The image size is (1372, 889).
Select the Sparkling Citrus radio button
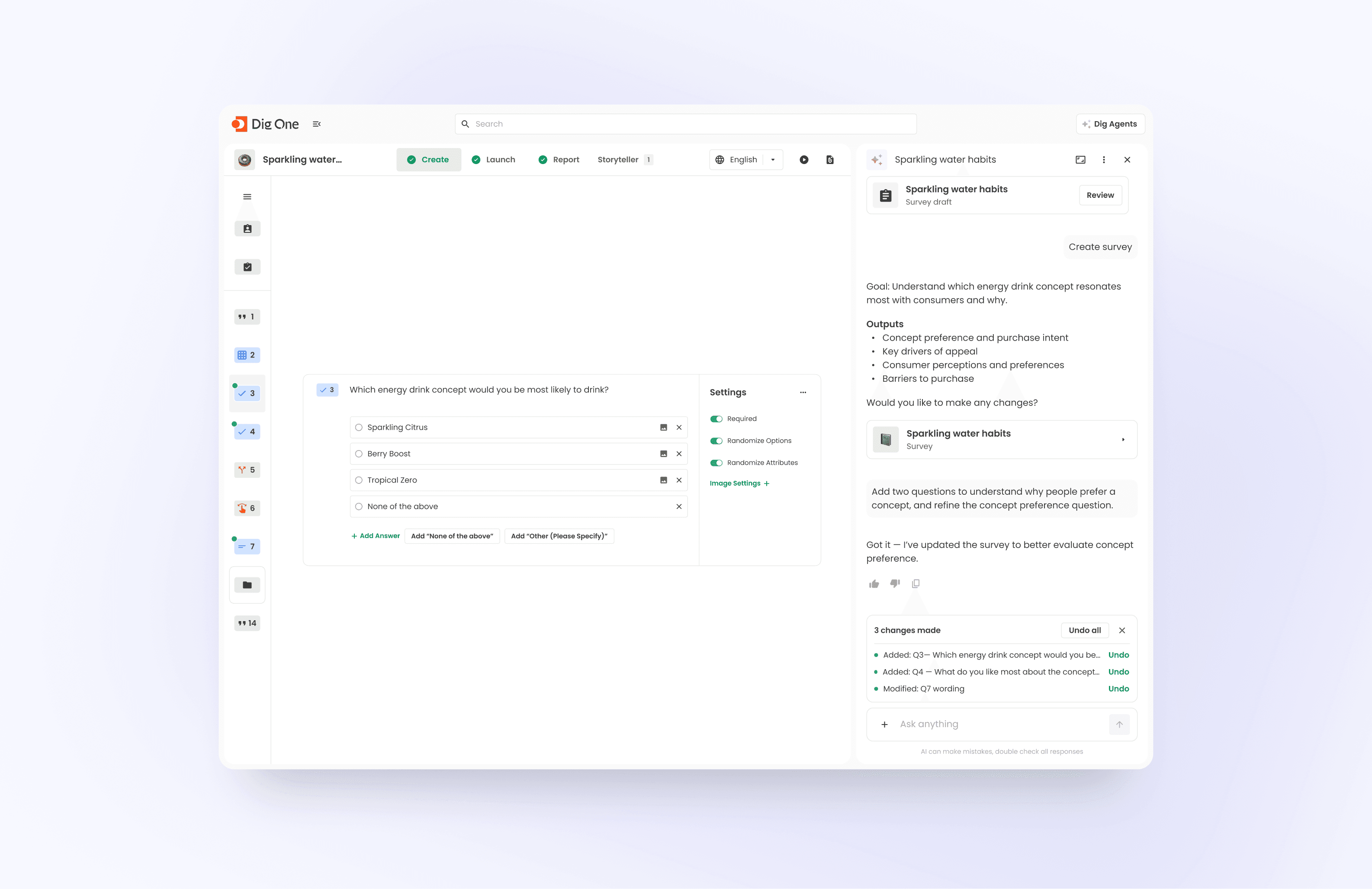point(359,427)
